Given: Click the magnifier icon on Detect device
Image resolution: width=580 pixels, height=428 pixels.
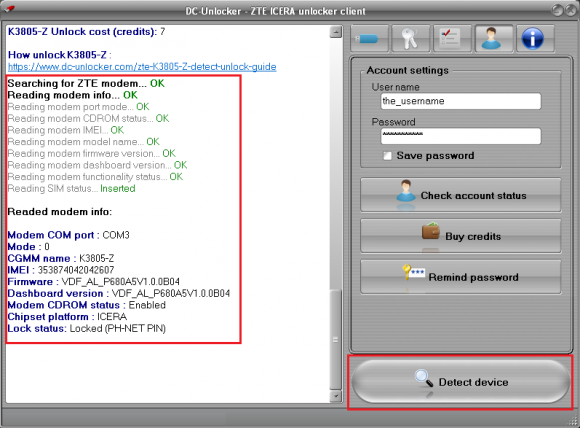Looking at the screenshot, I should pyautogui.click(x=424, y=379).
